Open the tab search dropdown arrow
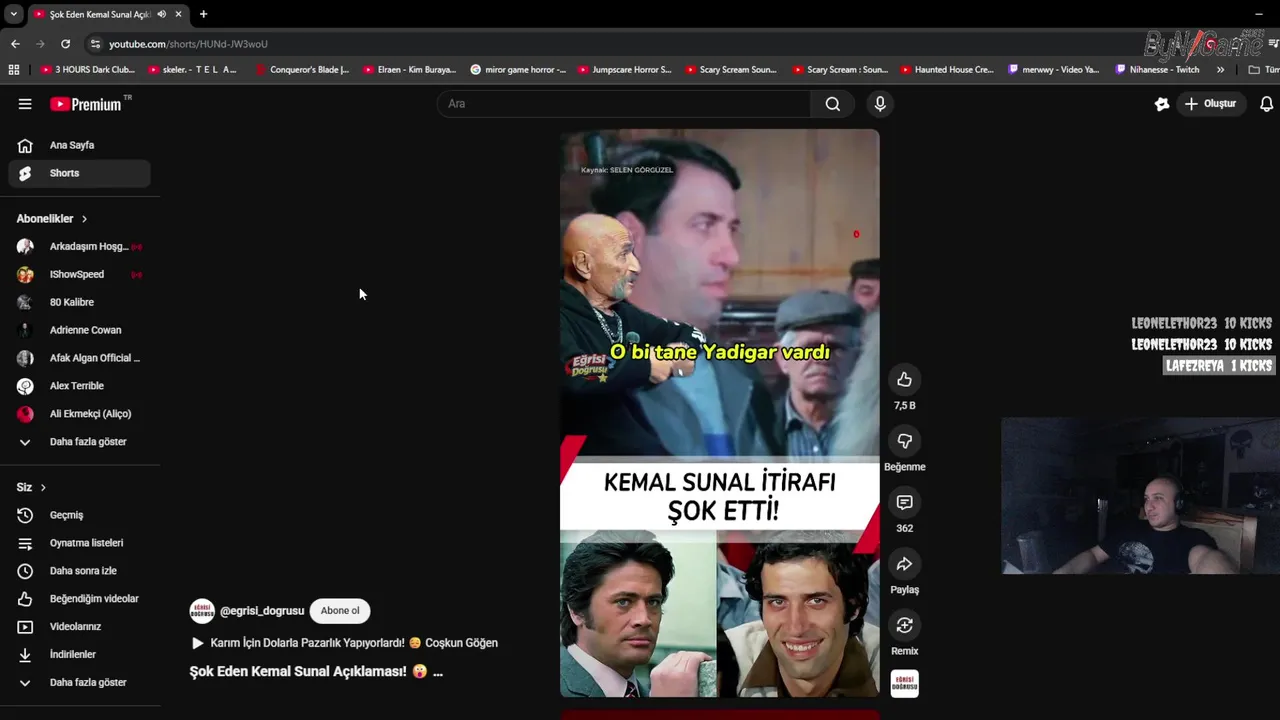Image resolution: width=1280 pixels, height=720 pixels. click(13, 14)
